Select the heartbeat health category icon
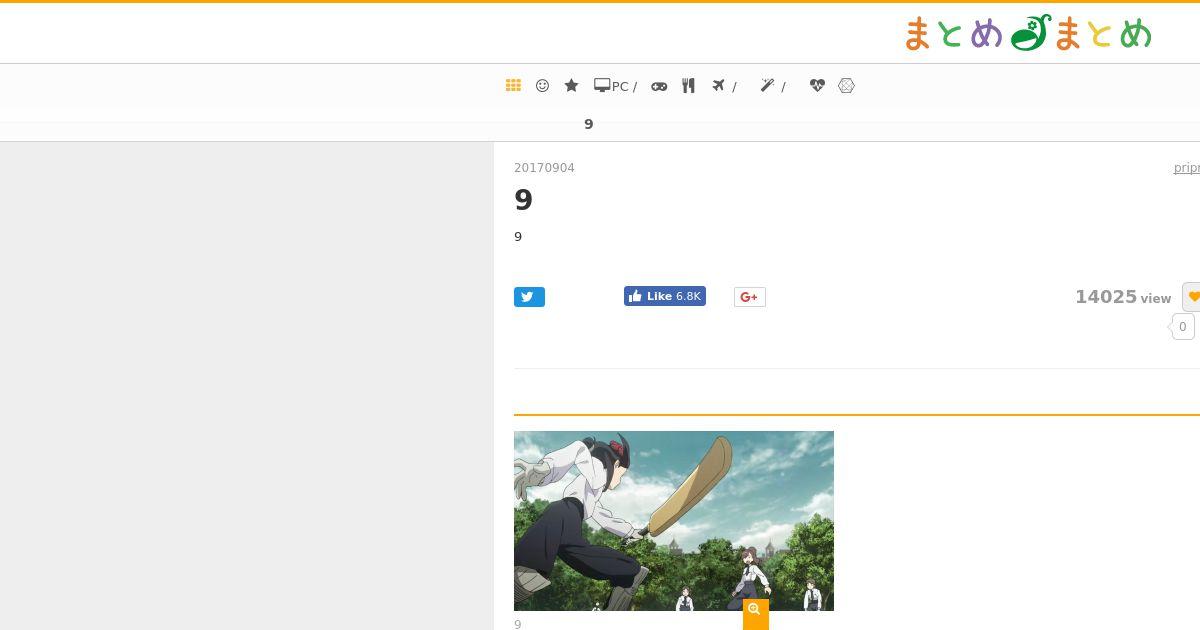The image size is (1200, 630). pos(817,86)
